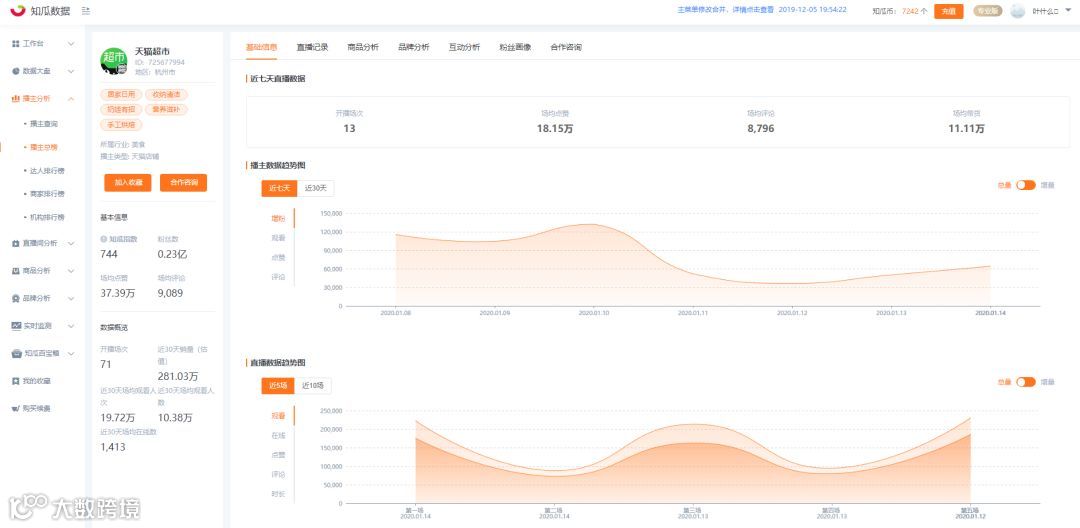
Task: Toggle 总量/增量 switch on the 直播数据趋势图 chart
Action: click(1026, 382)
